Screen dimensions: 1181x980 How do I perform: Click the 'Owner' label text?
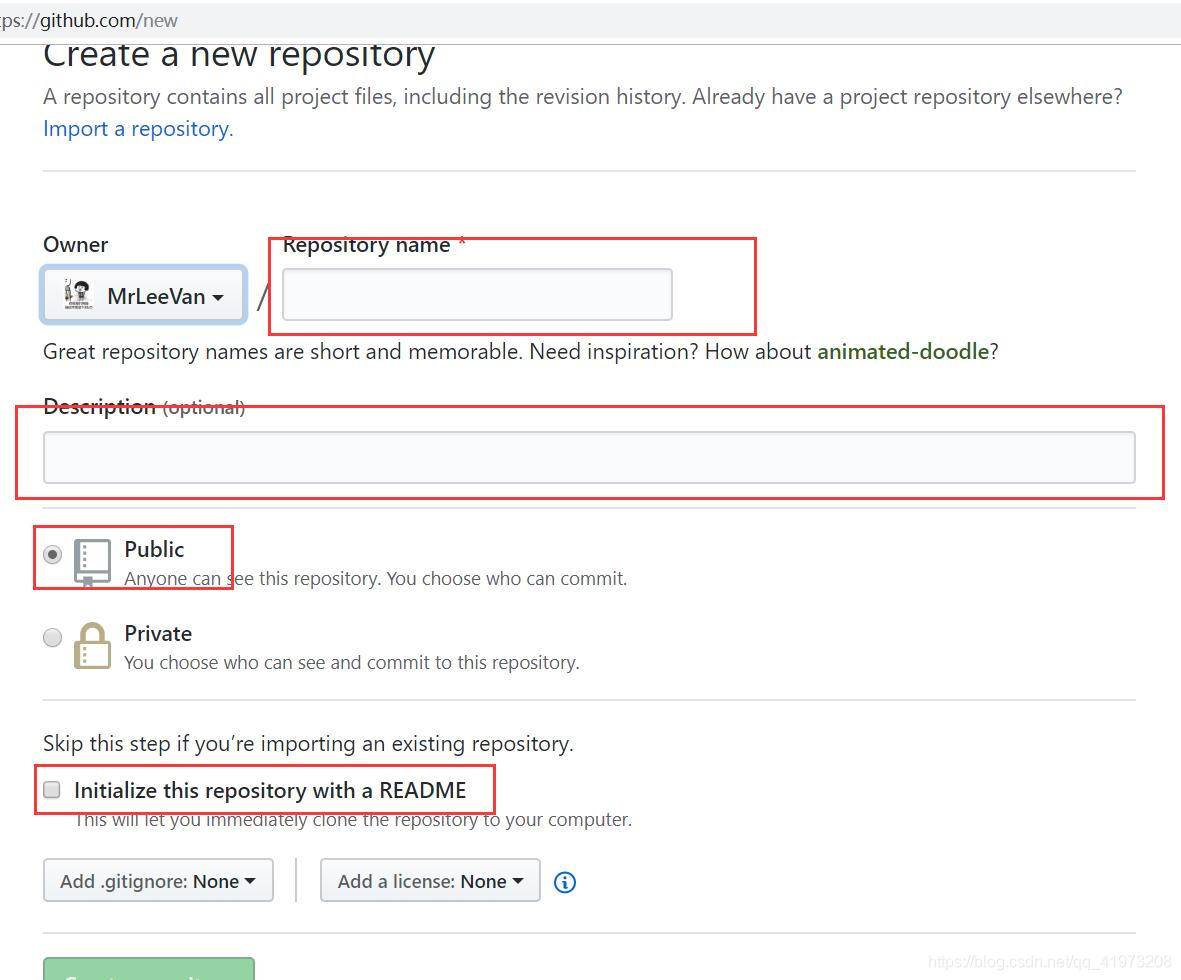click(75, 245)
